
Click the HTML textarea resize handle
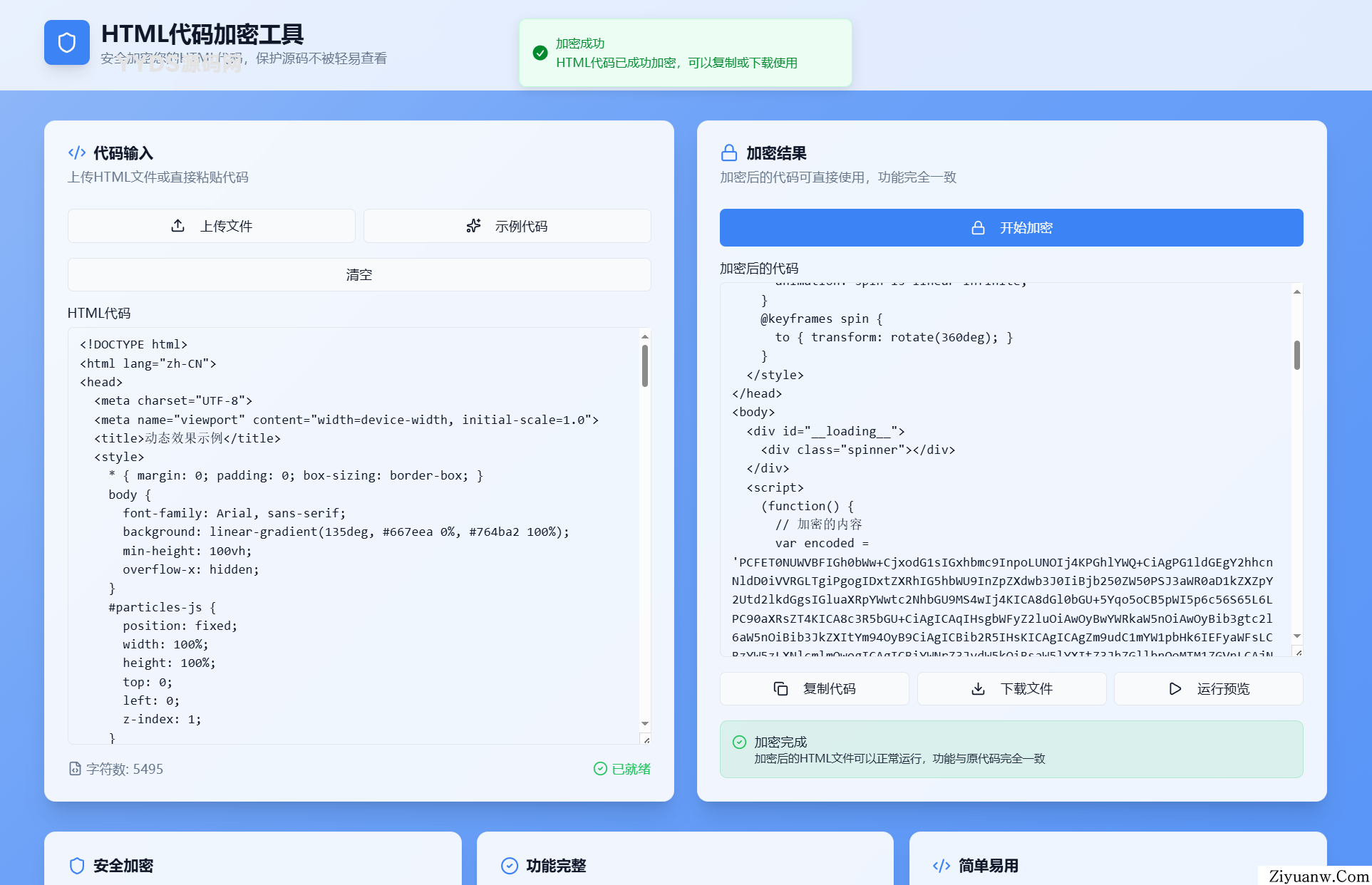point(646,740)
